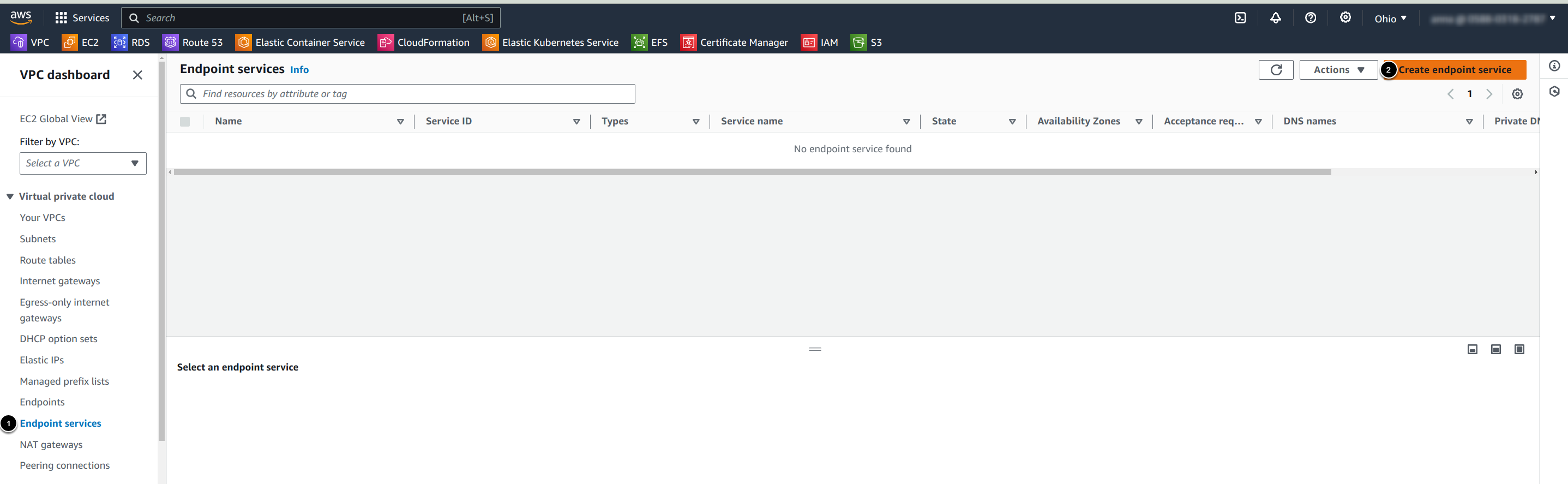Click the AWS logo home icon

(21, 17)
